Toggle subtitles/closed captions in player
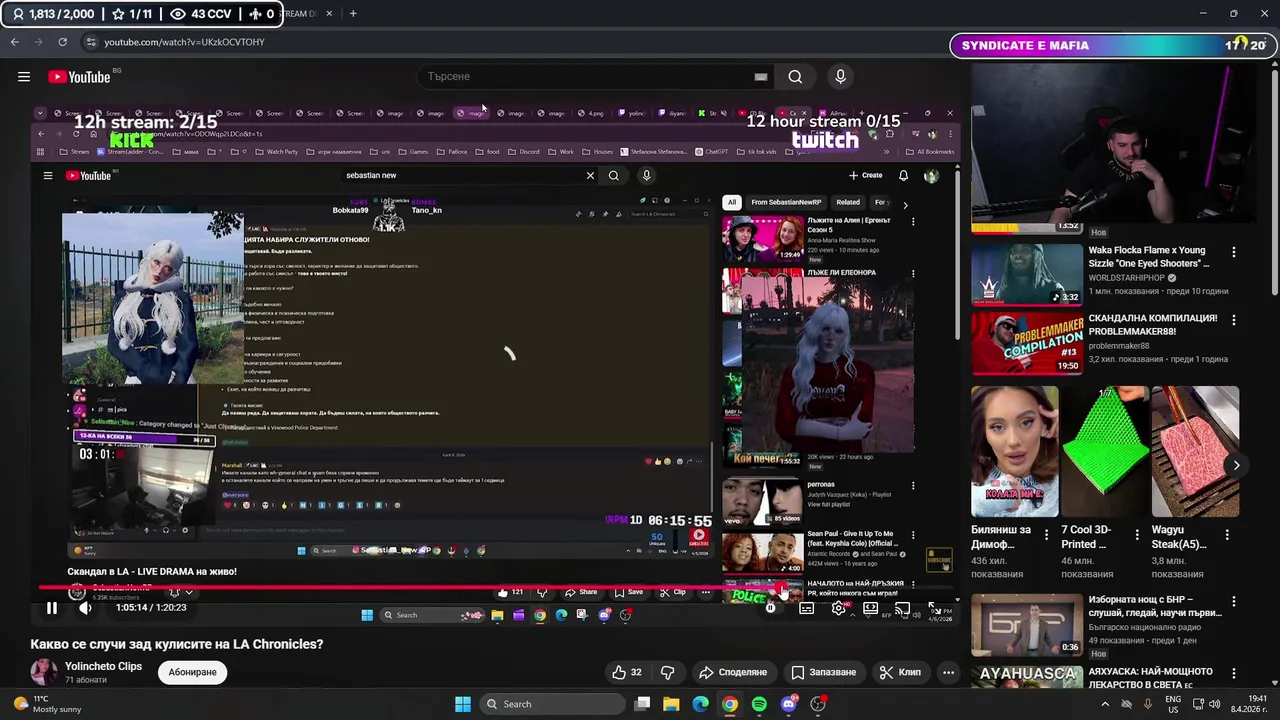The width and height of the screenshot is (1280, 720). pyautogui.click(x=806, y=608)
